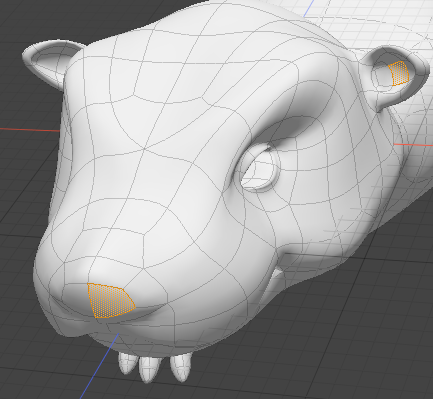Click the rightmost front tooth

click(181, 367)
